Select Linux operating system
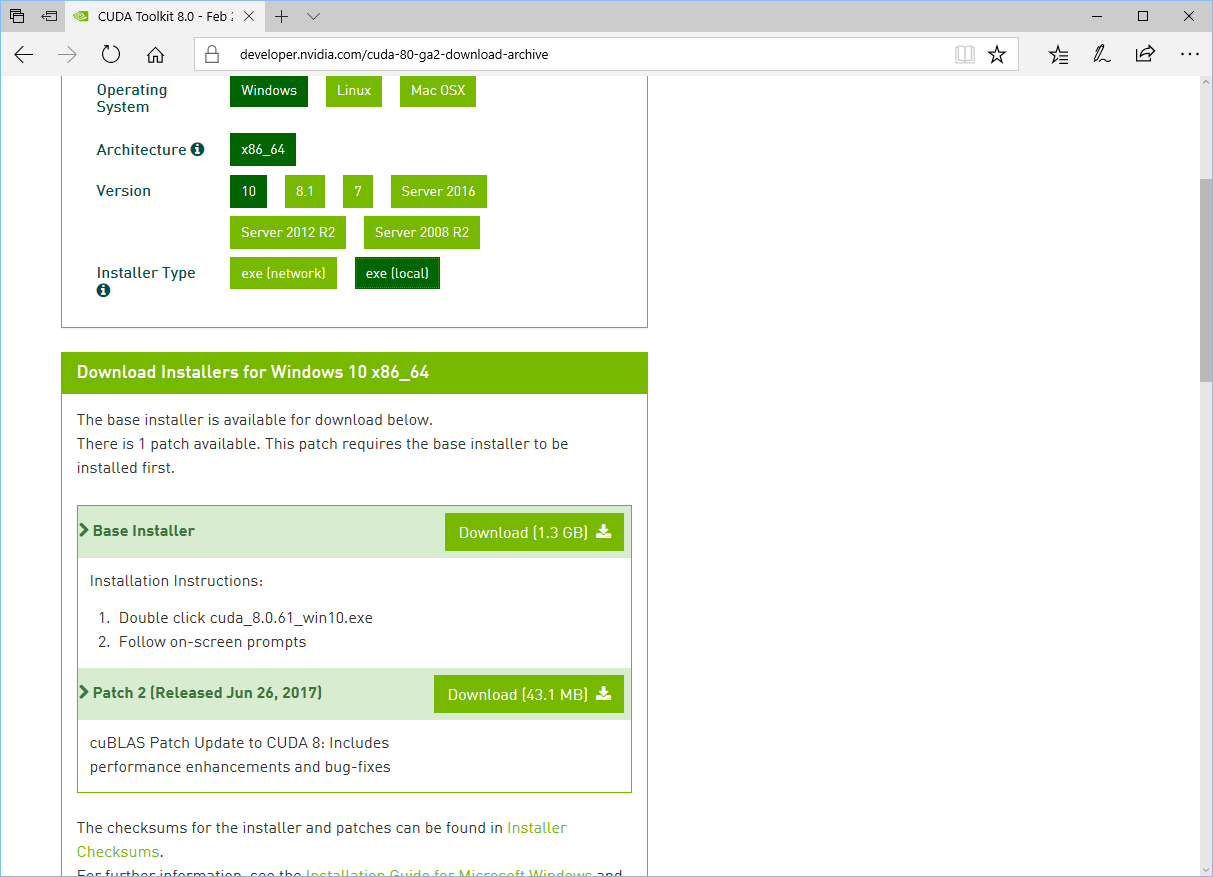This screenshot has width=1213, height=877. tap(354, 90)
